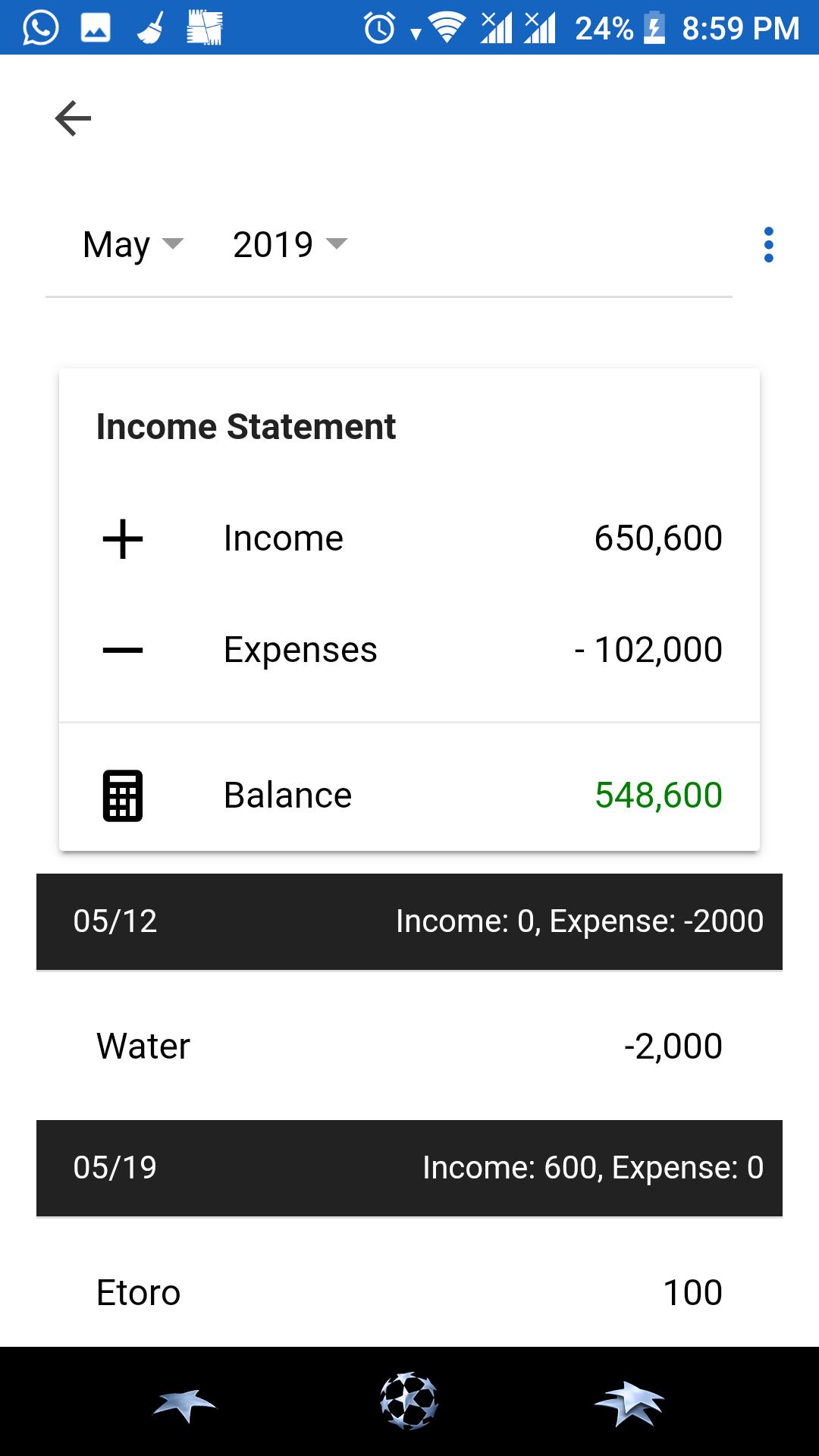
Task: Tap the right star icon in bottom banner
Action: click(x=629, y=1404)
